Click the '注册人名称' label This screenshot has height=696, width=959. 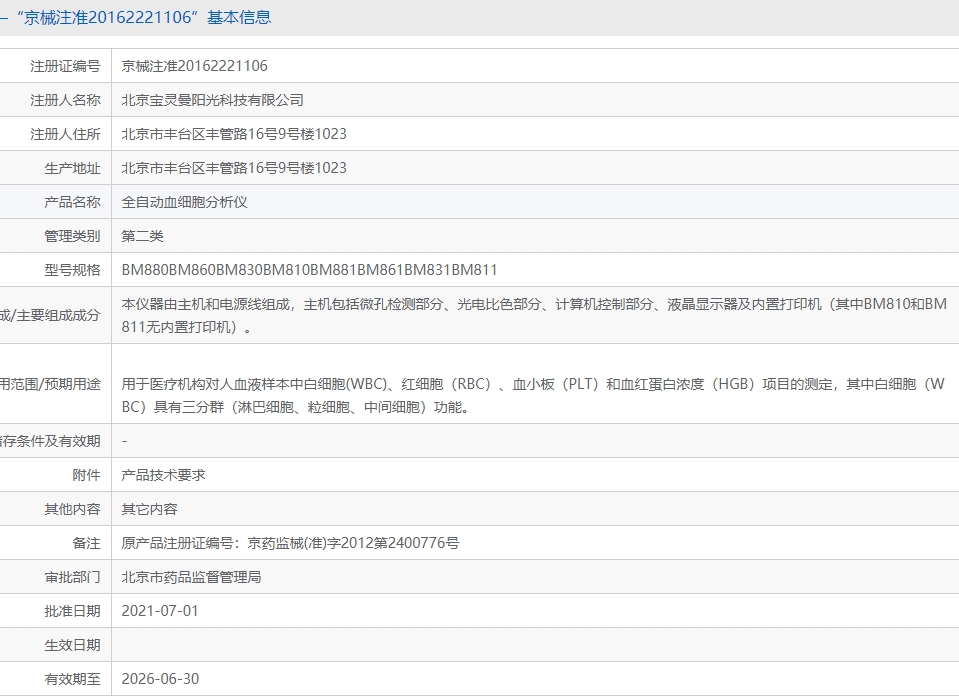point(65,100)
